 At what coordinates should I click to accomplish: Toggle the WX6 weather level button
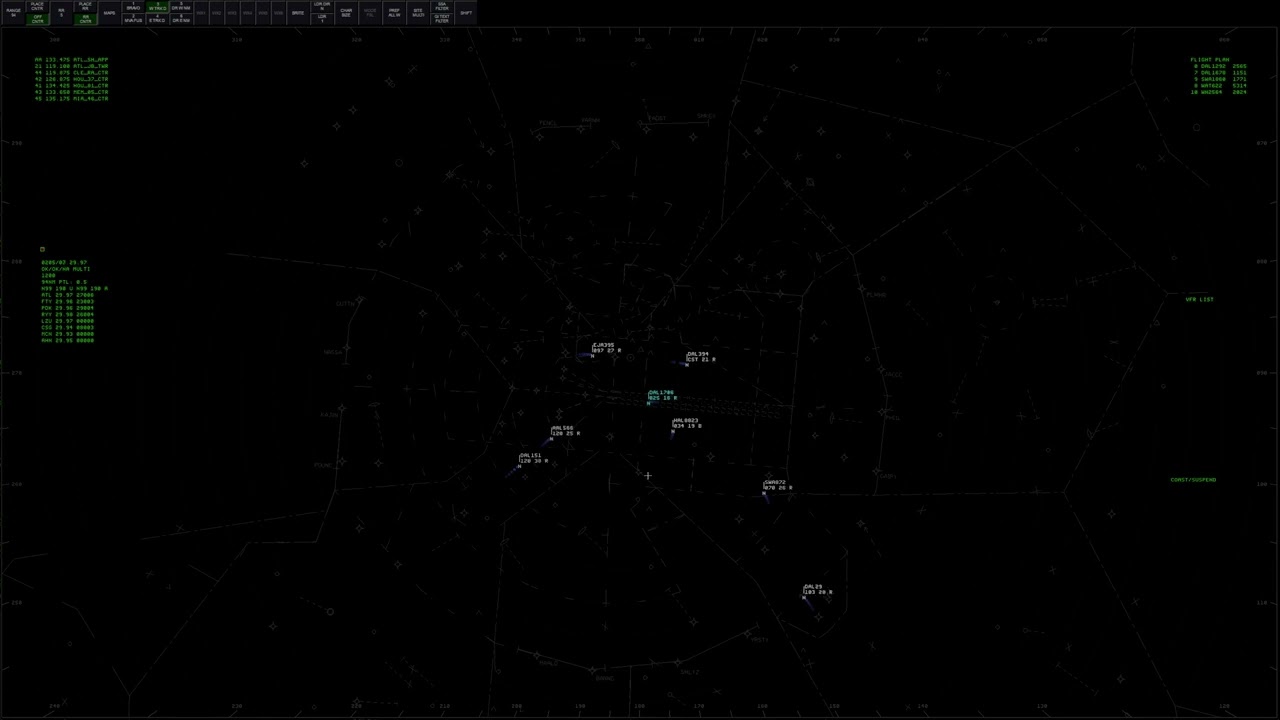tap(279, 12)
